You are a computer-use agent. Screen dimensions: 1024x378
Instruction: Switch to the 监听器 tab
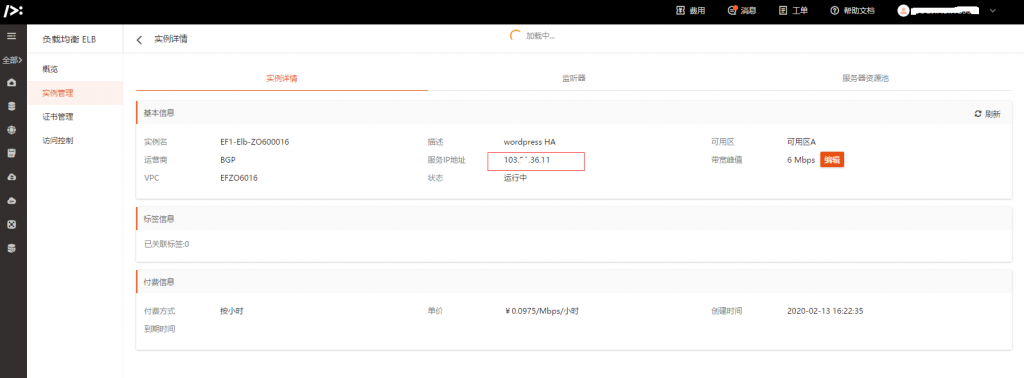click(573, 78)
